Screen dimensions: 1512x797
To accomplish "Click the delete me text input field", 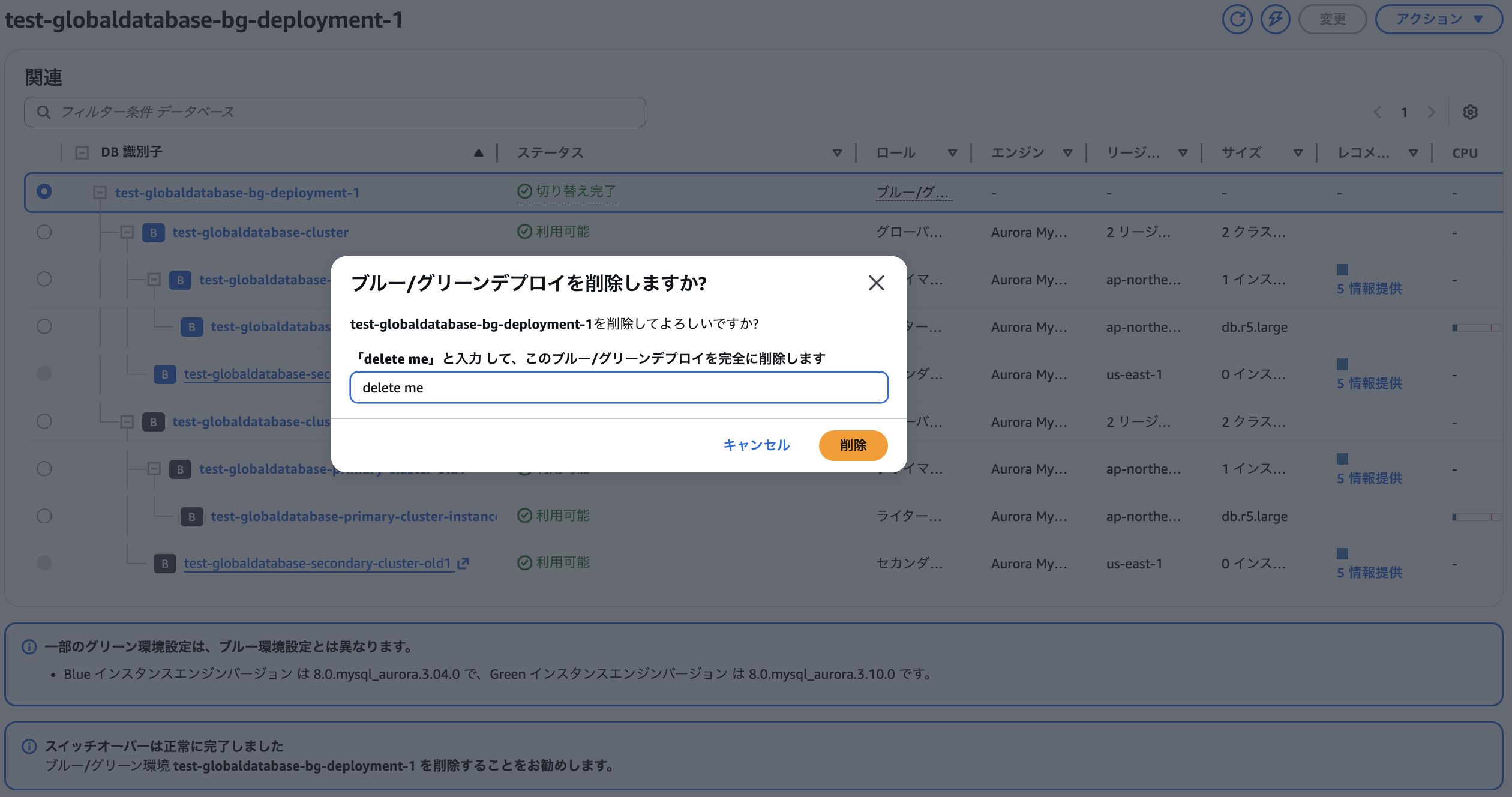I will [x=619, y=388].
